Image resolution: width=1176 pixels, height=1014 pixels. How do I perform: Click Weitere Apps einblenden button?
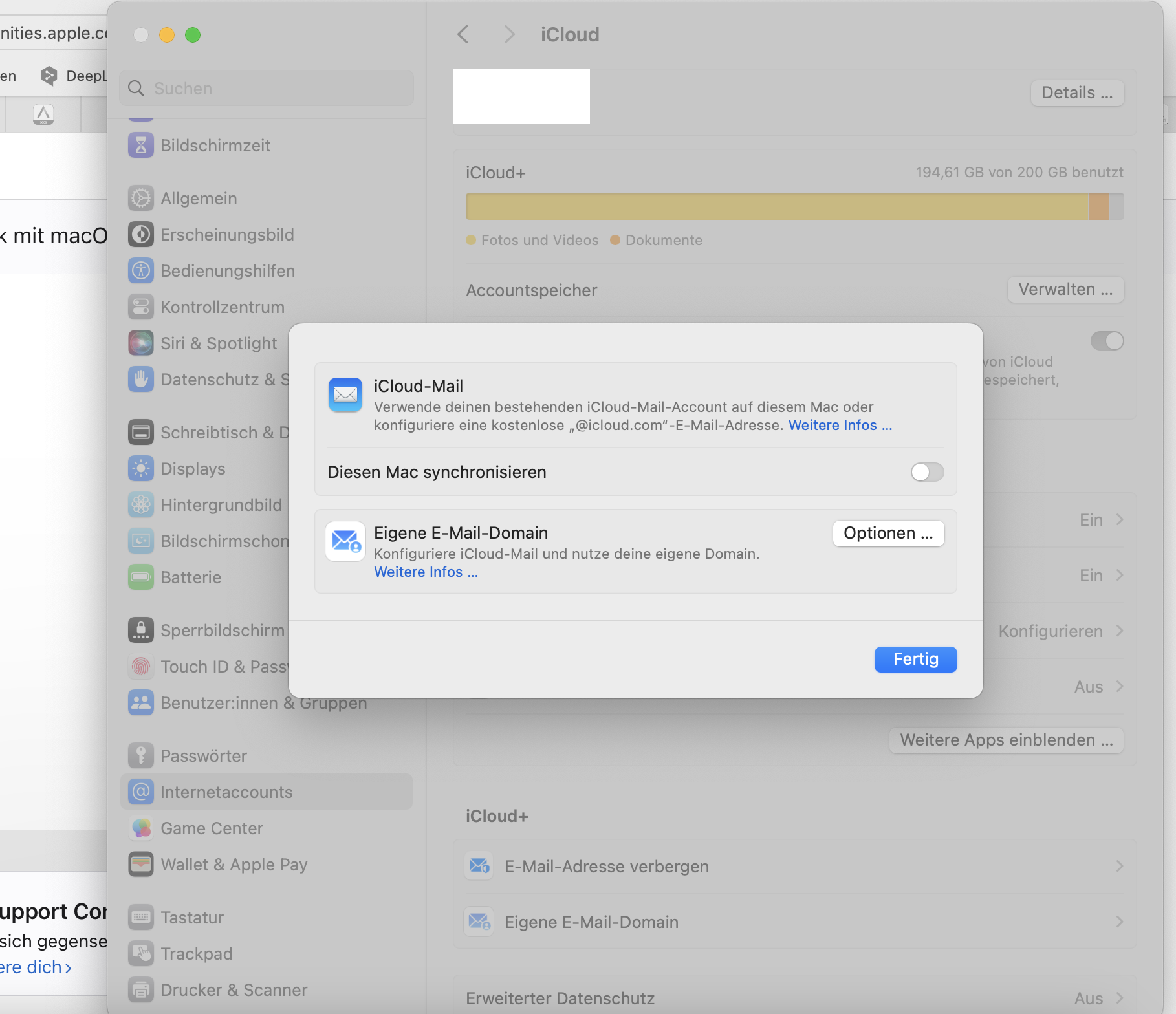click(x=1007, y=740)
